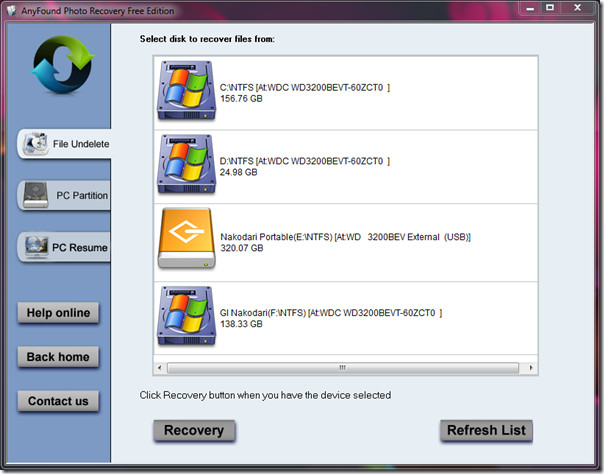
Task: Click the GI Nakodari F: drive icon
Action: 186,316
